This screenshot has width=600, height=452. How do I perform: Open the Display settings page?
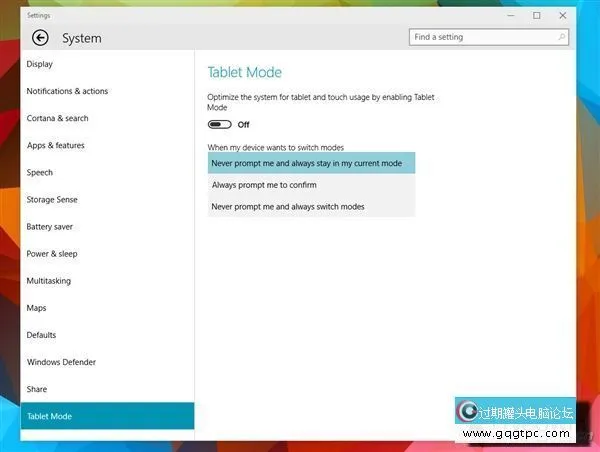(40, 64)
